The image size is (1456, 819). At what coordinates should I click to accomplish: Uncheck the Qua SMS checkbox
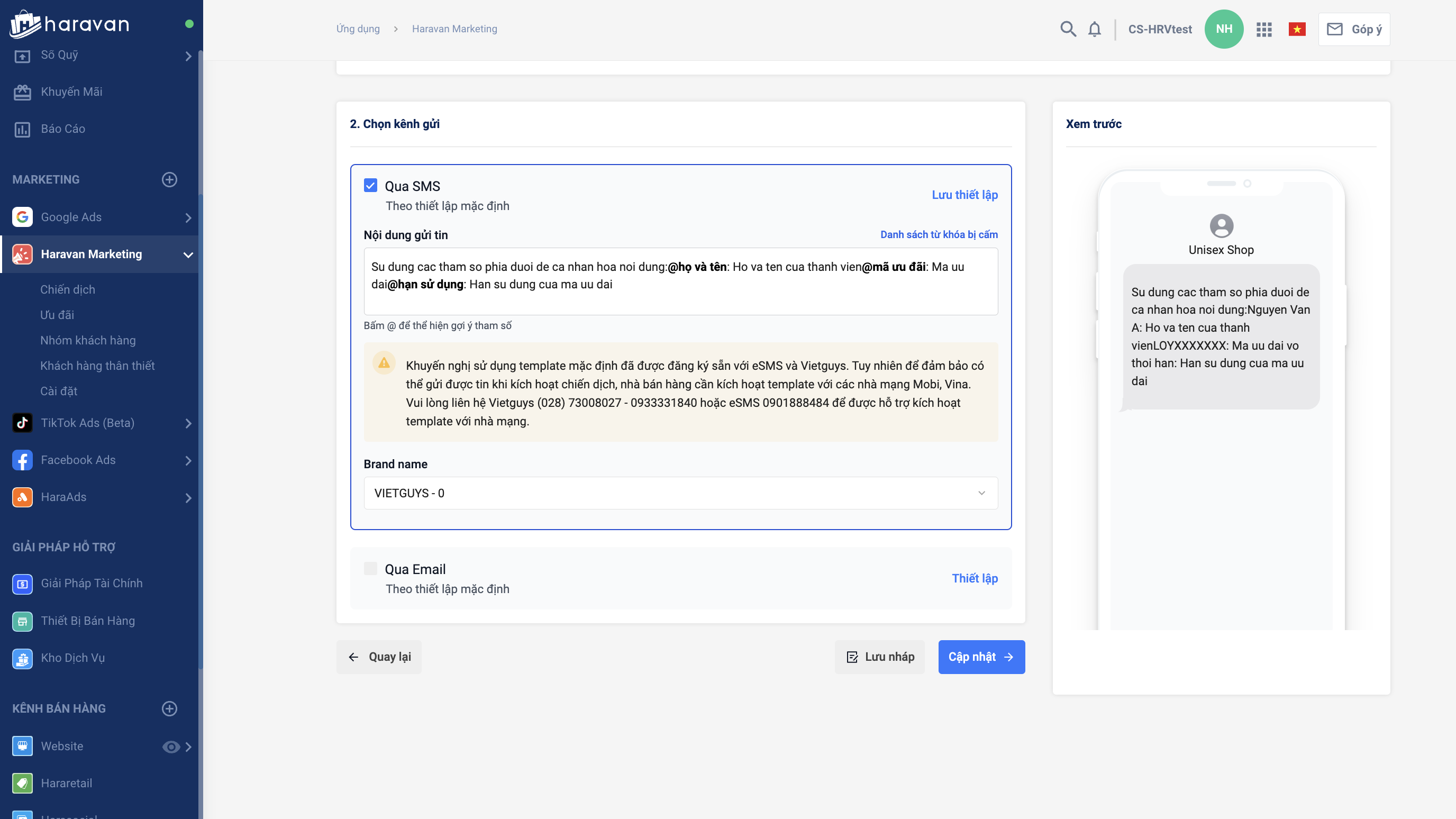370,185
